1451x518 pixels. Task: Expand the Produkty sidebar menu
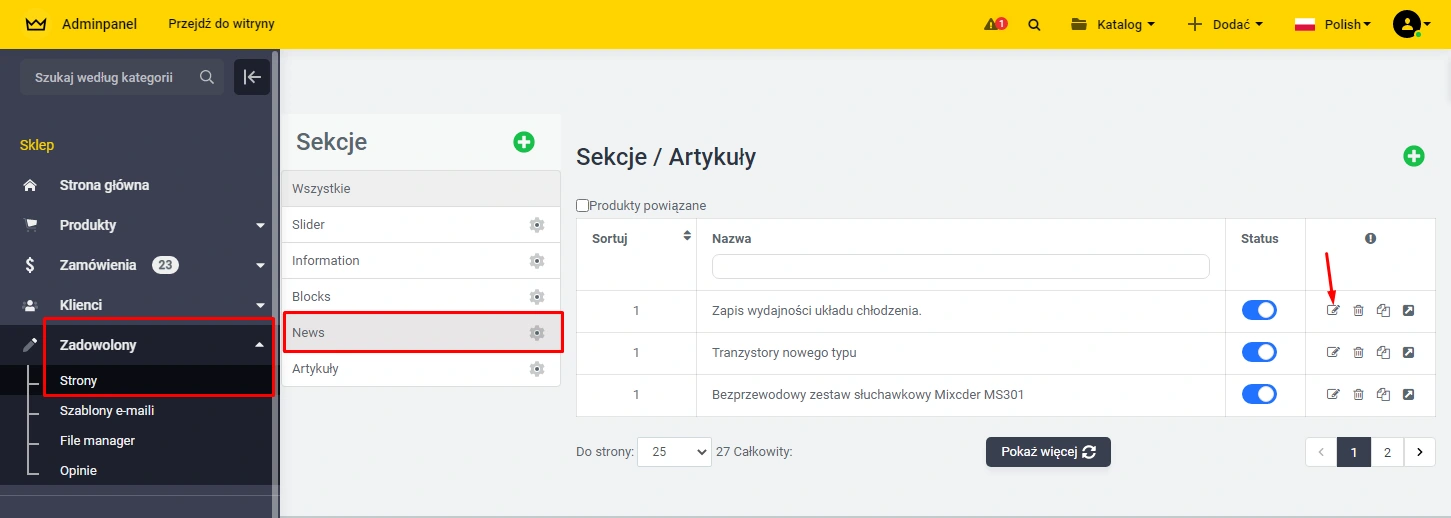pos(260,225)
